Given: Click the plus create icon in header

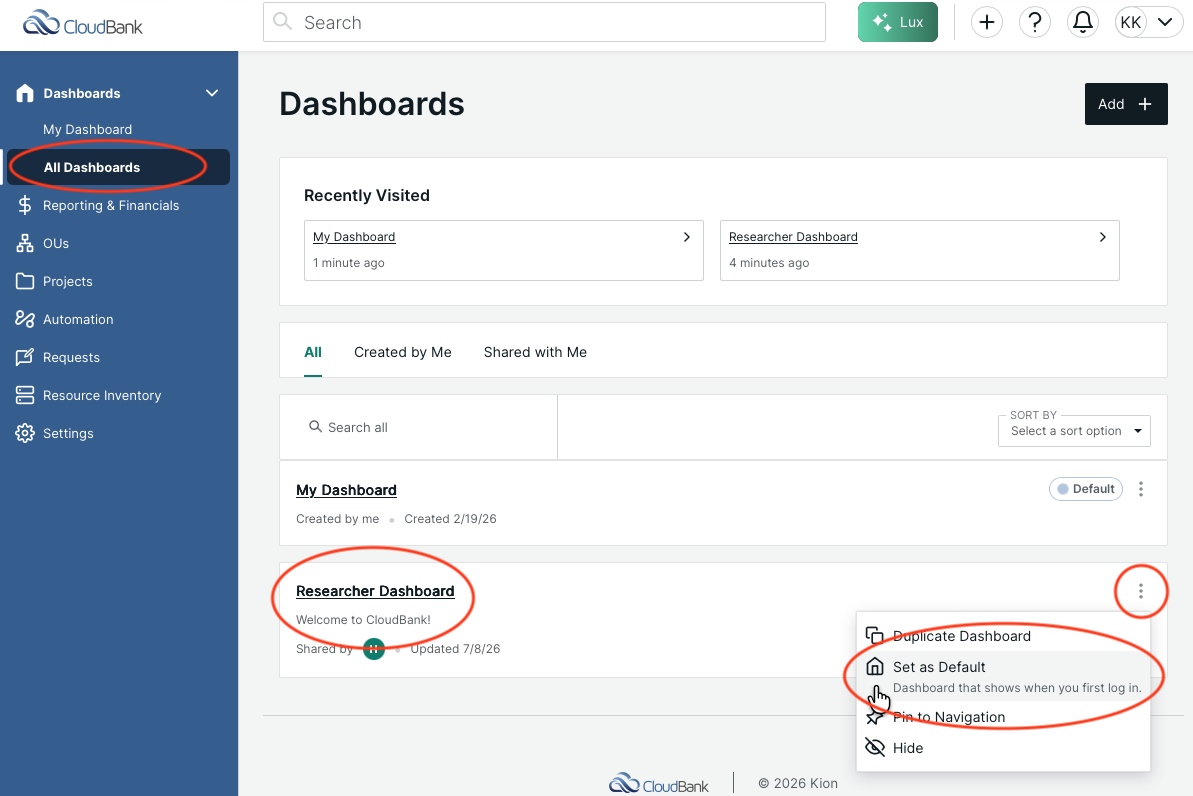Looking at the screenshot, I should (x=987, y=22).
